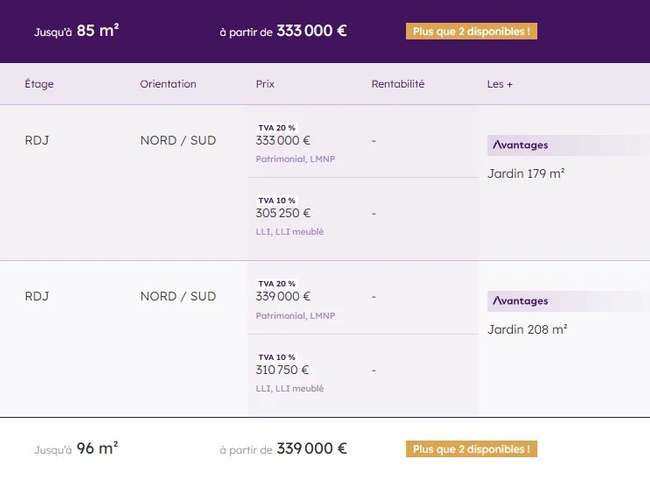Click the Orientation column header
This screenshot has height=487, width=650.
(168, 84)
